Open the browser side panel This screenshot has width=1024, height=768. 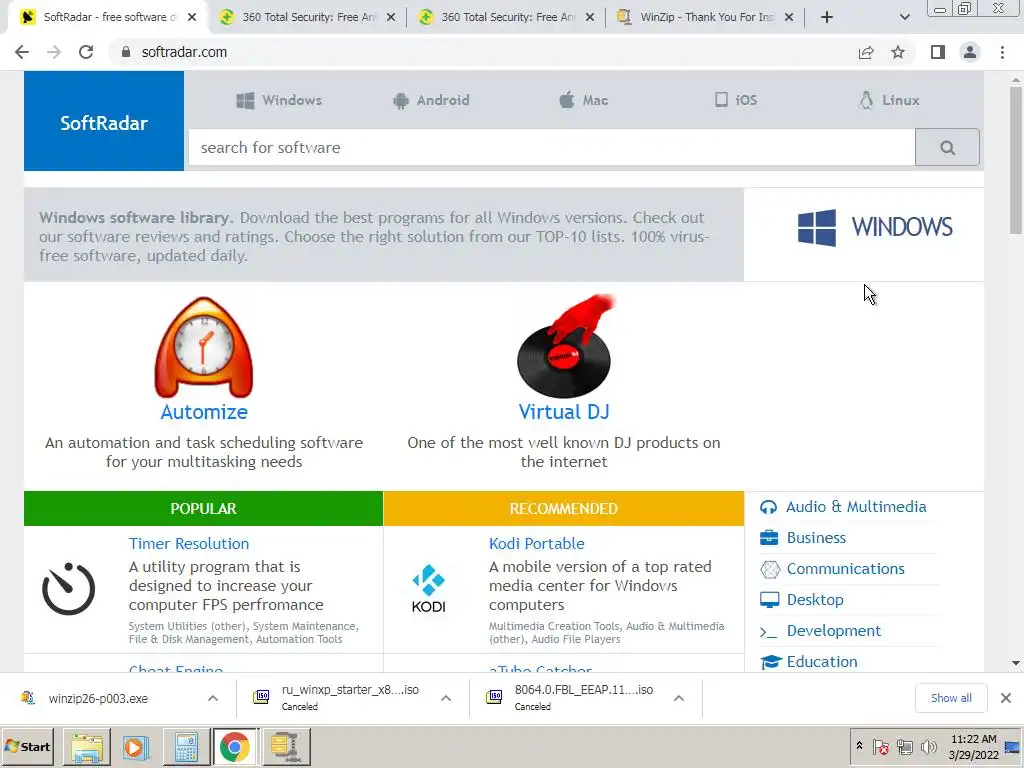[x=938, y=52]
